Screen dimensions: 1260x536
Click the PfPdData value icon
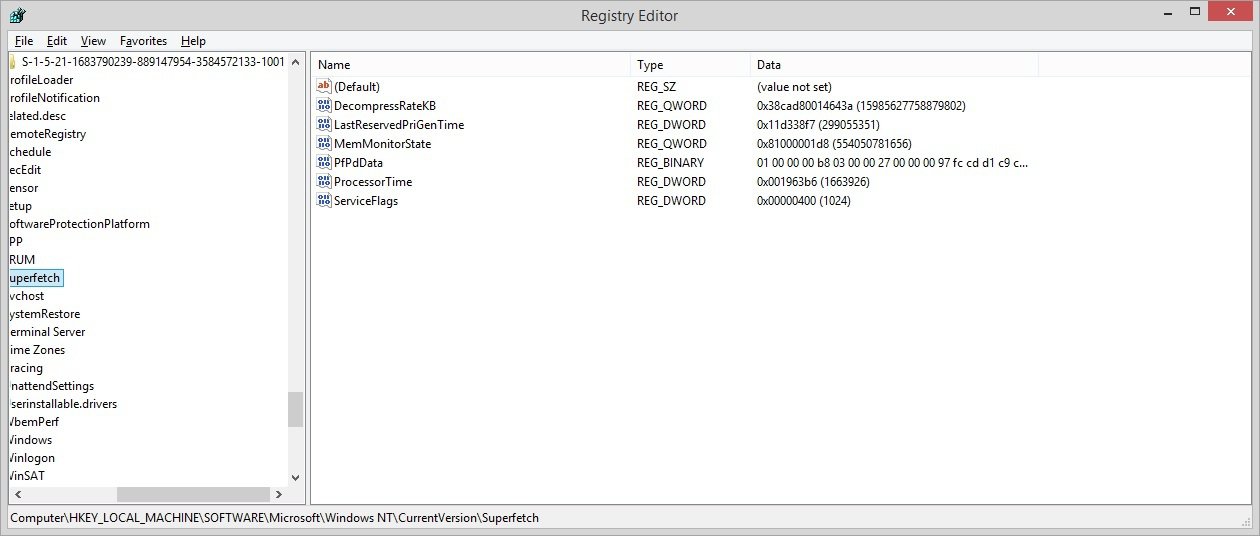[x=323, y=163]
